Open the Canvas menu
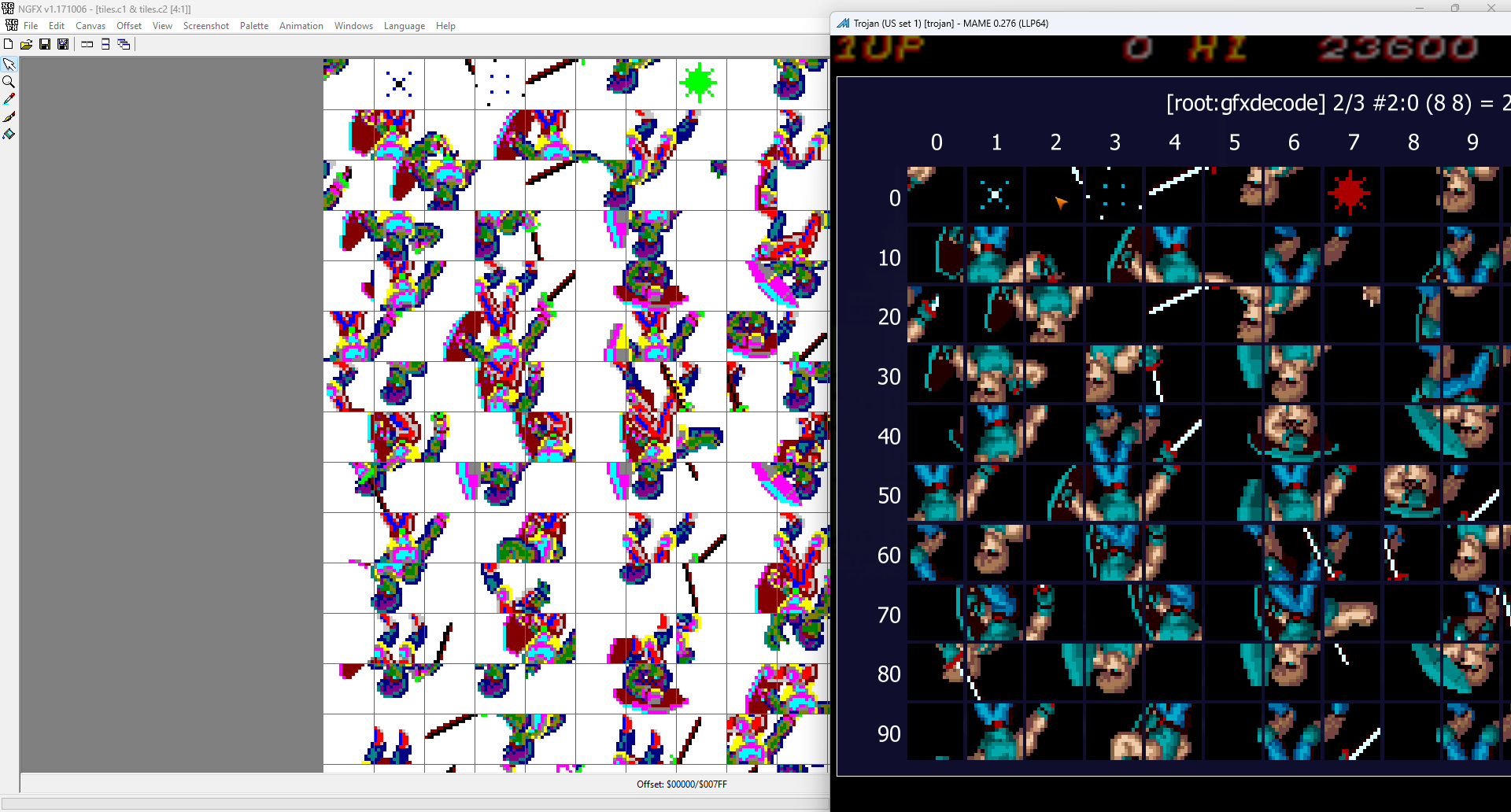 click(91, 26)
